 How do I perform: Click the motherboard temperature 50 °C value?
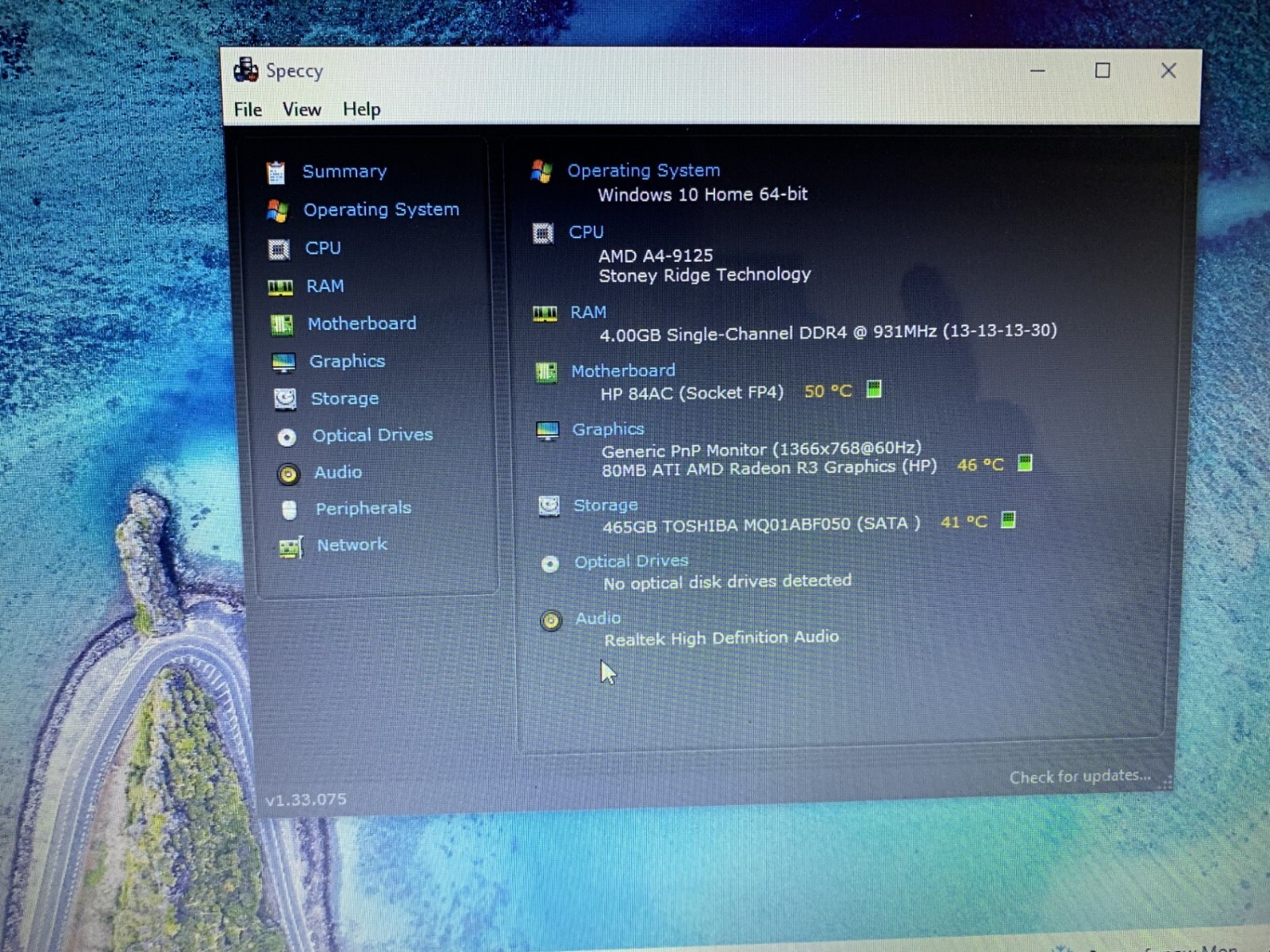click(x=828, y=391)
